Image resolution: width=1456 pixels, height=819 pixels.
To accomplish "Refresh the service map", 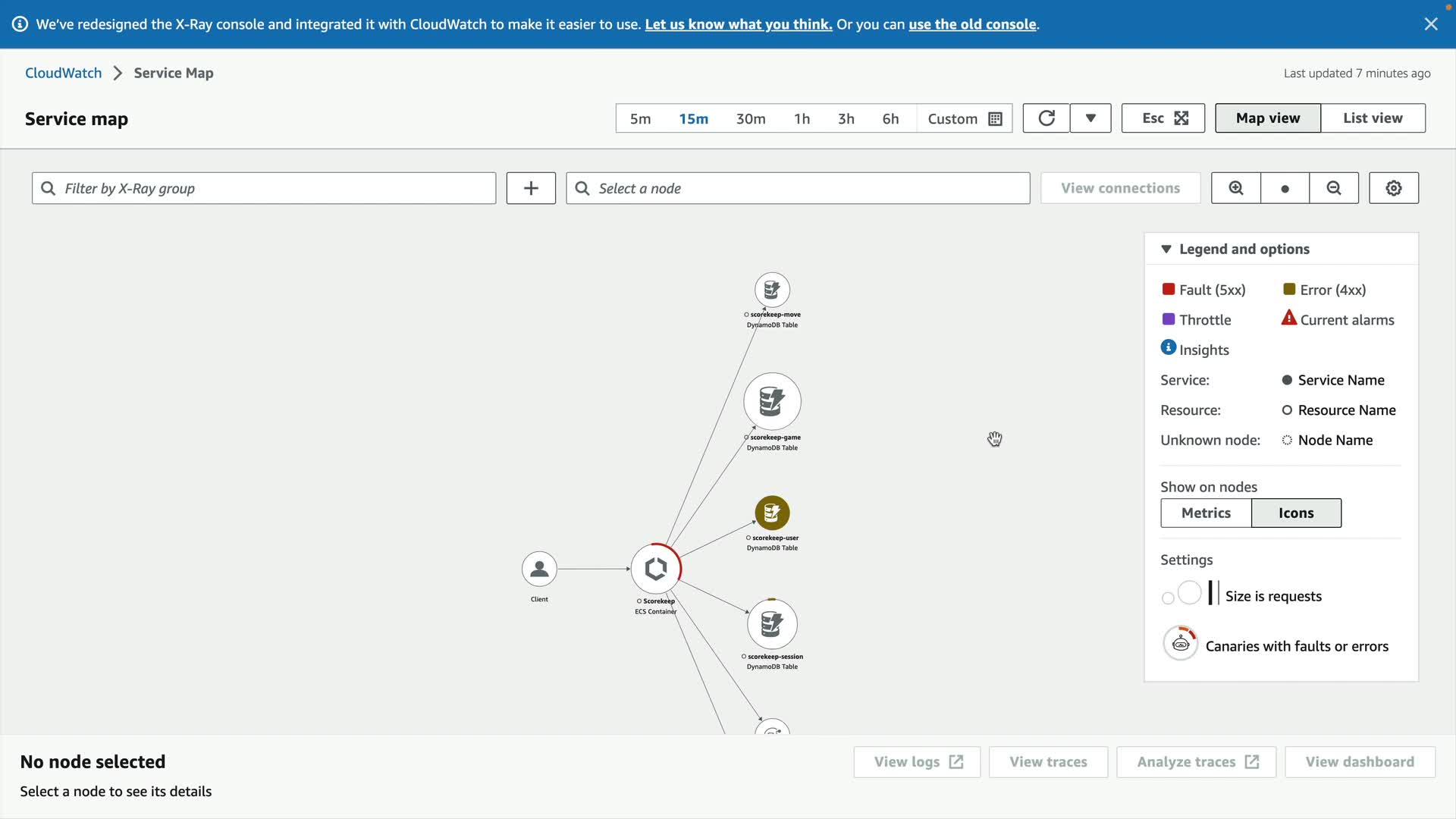I will tap(1046, 118).
